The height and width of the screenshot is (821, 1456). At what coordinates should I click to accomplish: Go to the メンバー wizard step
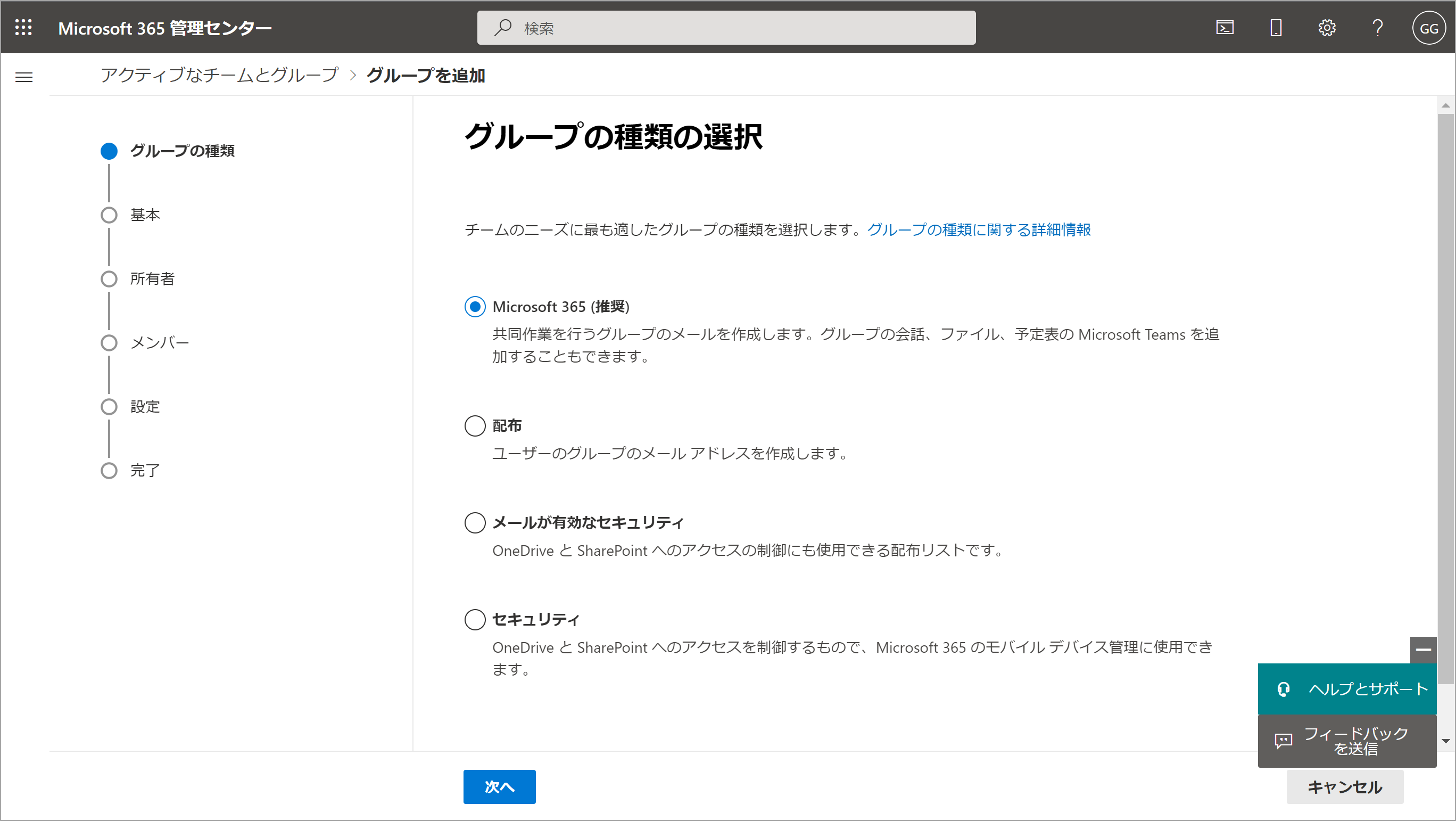coord(145,343)
